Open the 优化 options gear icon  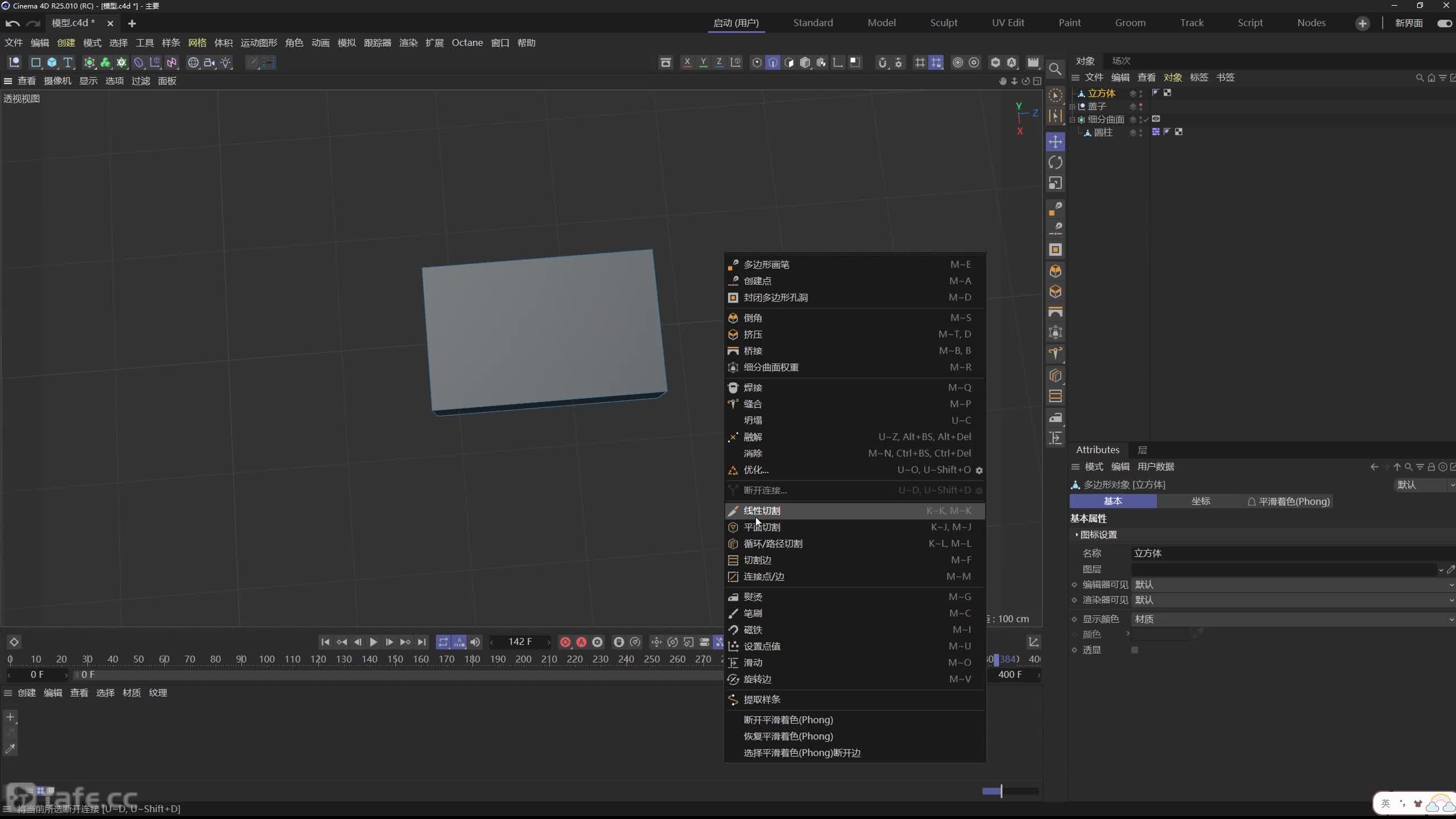point(979,470)
